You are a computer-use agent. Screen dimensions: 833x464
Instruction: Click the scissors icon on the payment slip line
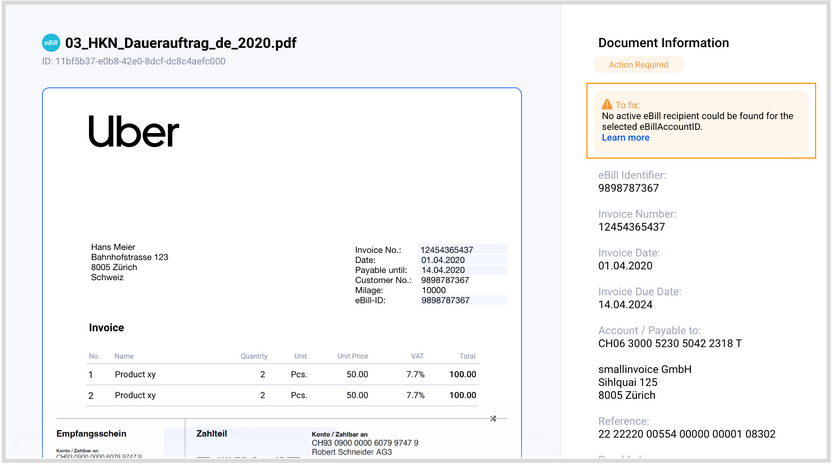tap(493, 419)
